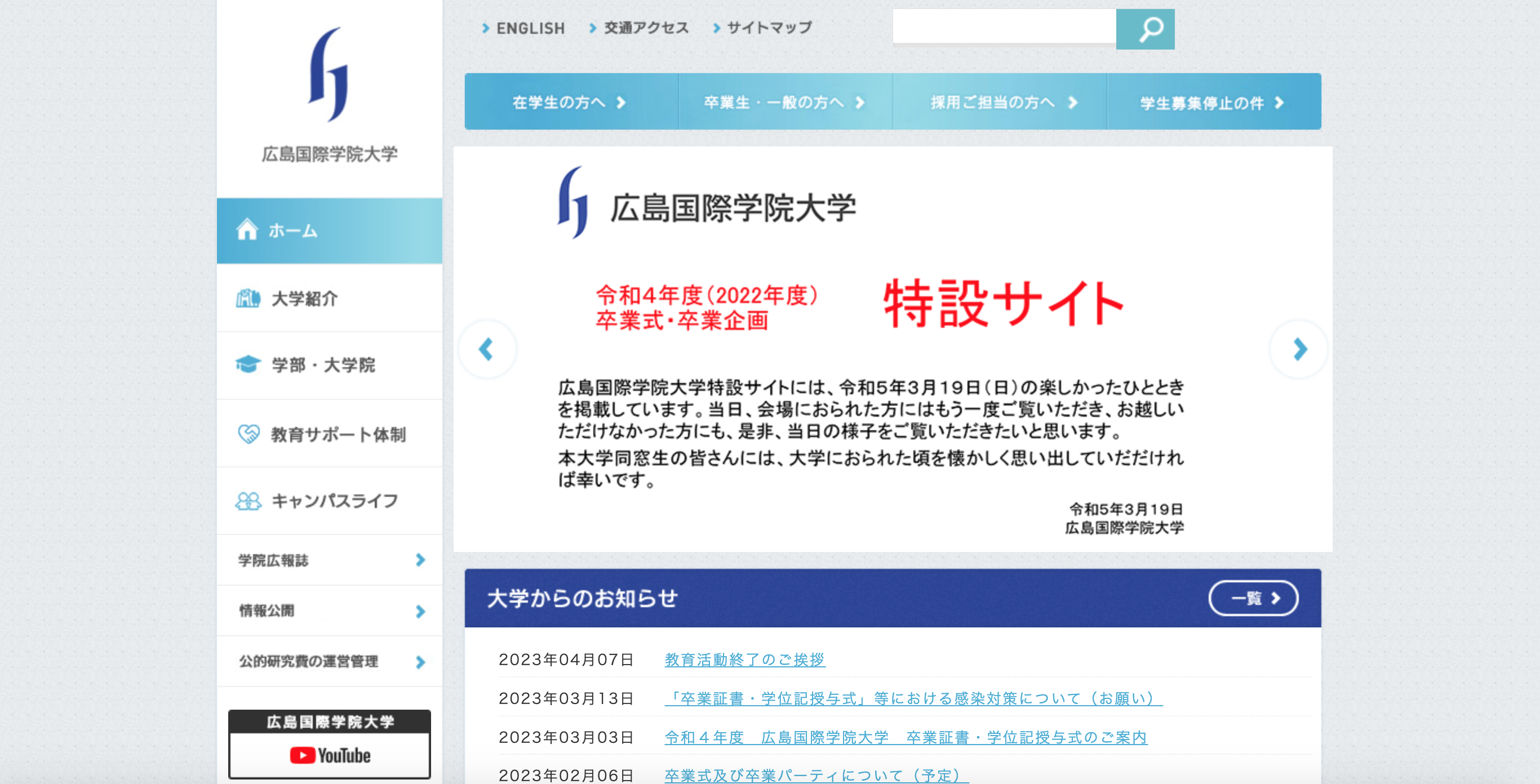1540x784 pixels.
Task: Open the 学生募集停止の件 tab
Action: click(x=1214, y=101)
